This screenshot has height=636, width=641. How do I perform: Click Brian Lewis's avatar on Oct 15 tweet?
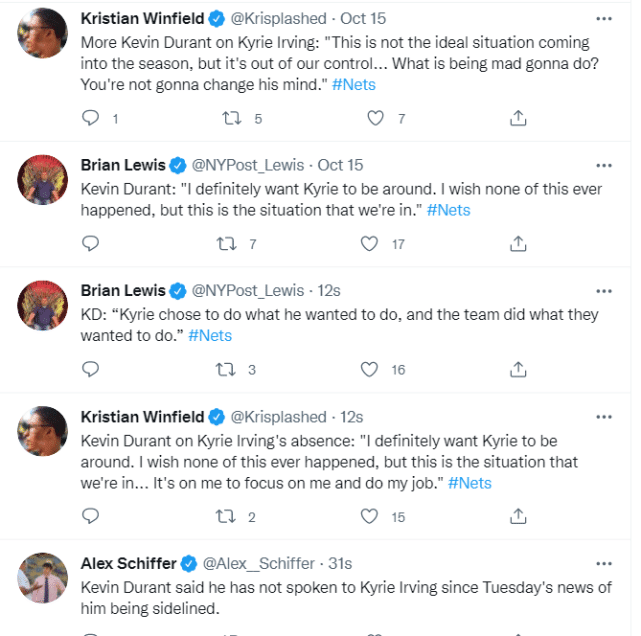point(43,180)
